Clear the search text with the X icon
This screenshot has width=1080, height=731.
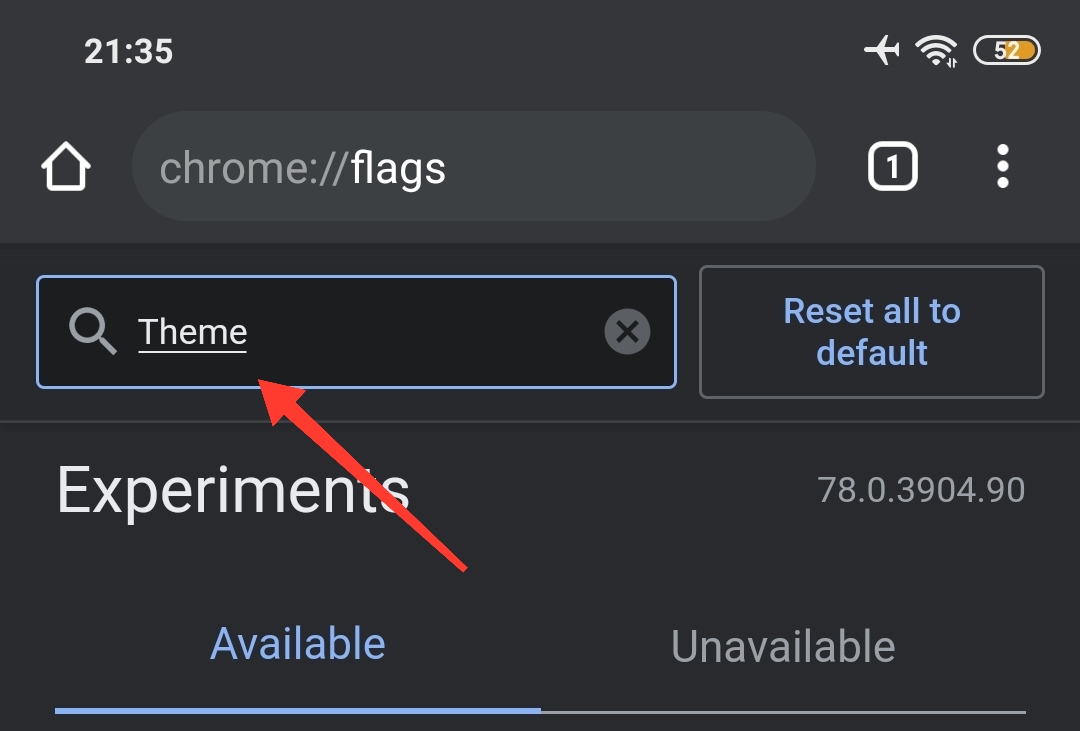[x=627, y=332]
